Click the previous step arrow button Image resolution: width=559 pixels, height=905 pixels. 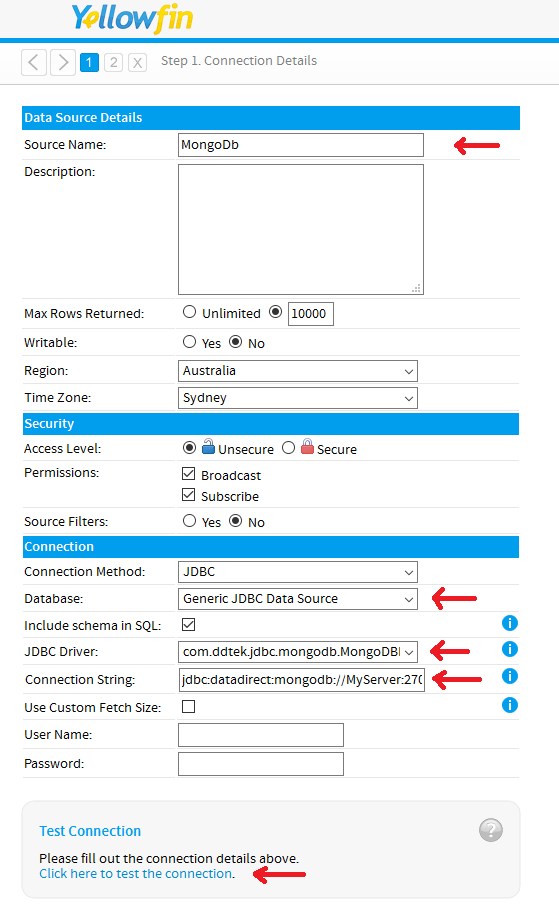33,62
